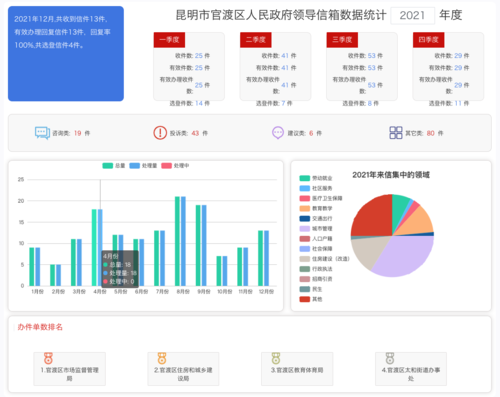Image resolution: width=500 pixels, height=397 pixels.
Task: Select the 一季度 quarter tab
Action: pos(169,40)
